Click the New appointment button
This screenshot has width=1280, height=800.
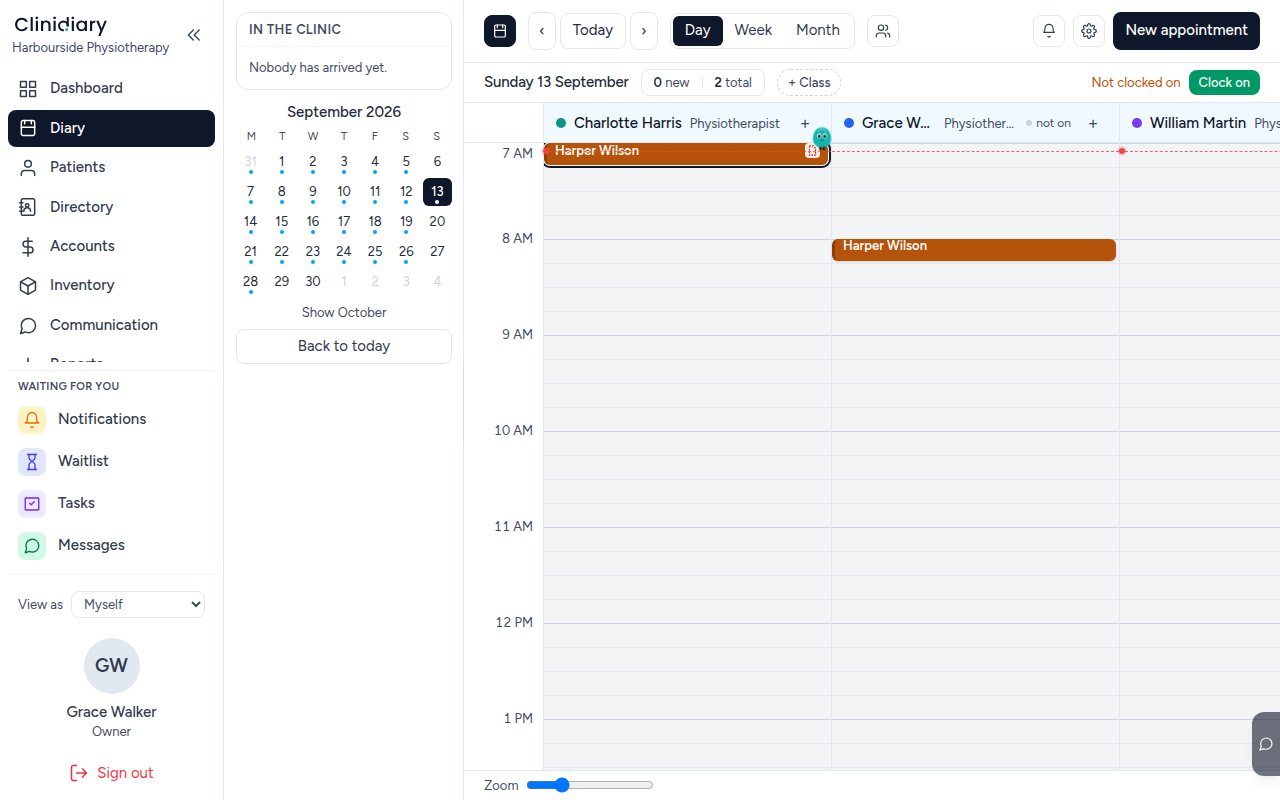tap(1186, 31)
